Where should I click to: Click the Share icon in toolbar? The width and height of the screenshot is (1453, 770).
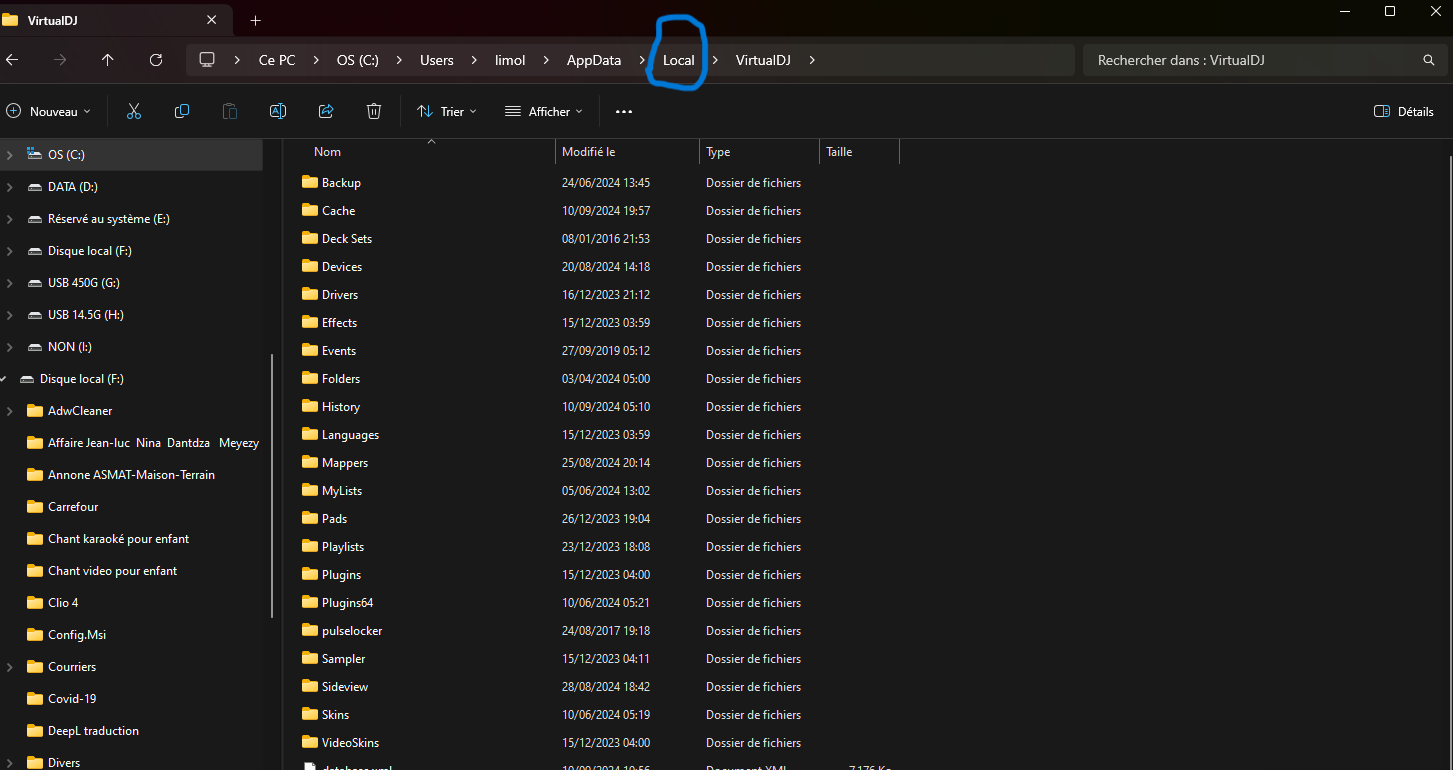click(x=326, y=112)
